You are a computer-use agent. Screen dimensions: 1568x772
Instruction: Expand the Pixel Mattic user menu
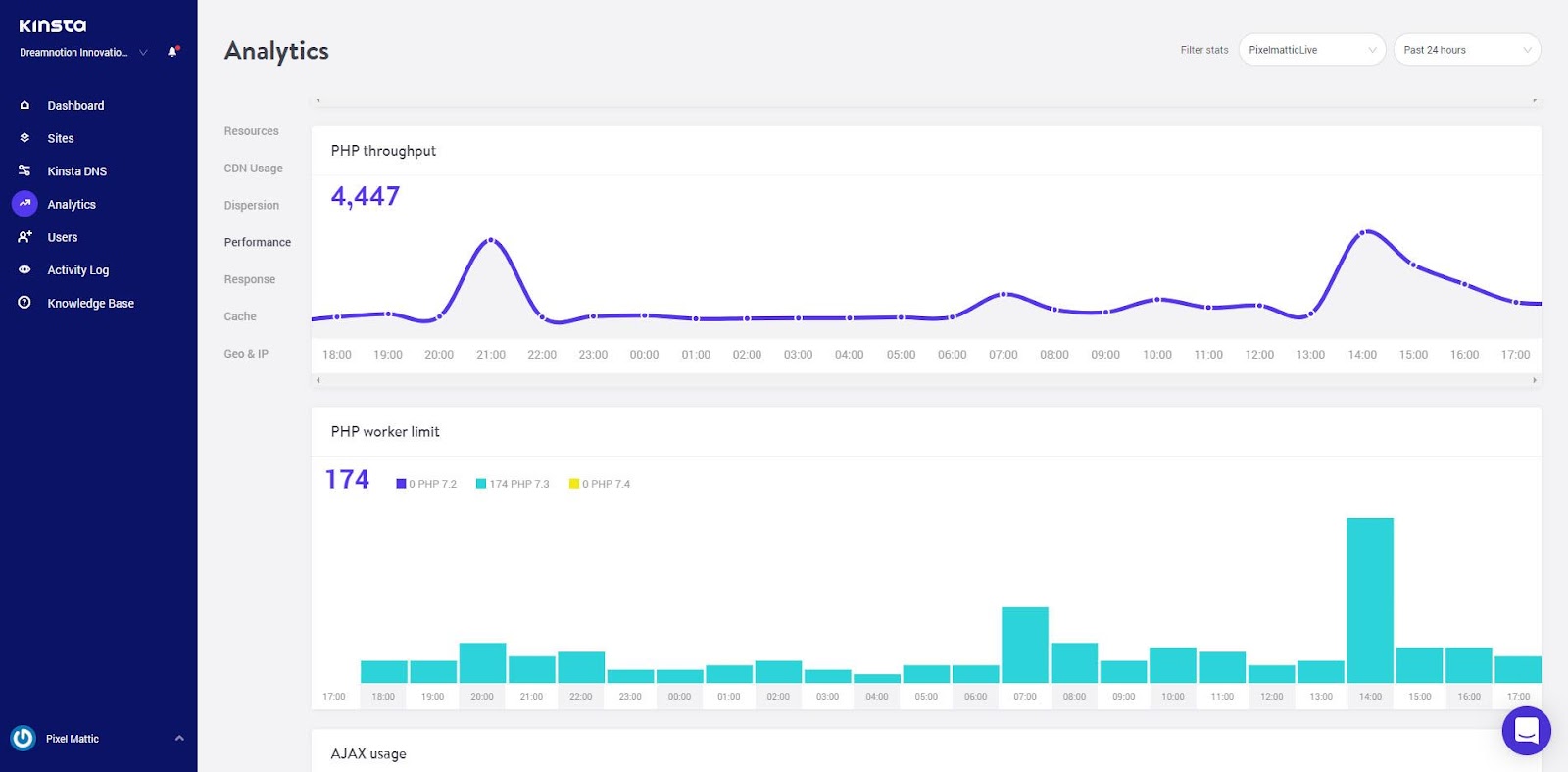[98, 739]
